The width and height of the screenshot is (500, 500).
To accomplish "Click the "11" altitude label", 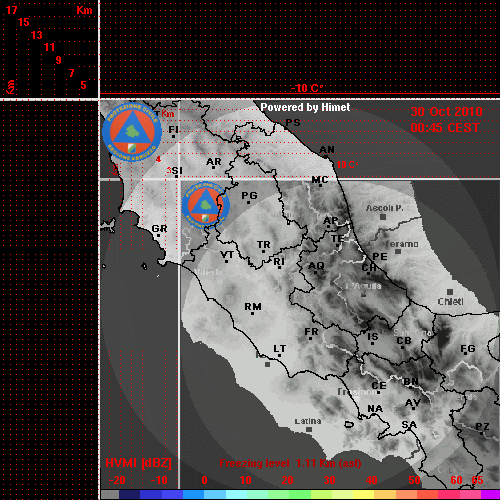I will (x=49, y=47).
